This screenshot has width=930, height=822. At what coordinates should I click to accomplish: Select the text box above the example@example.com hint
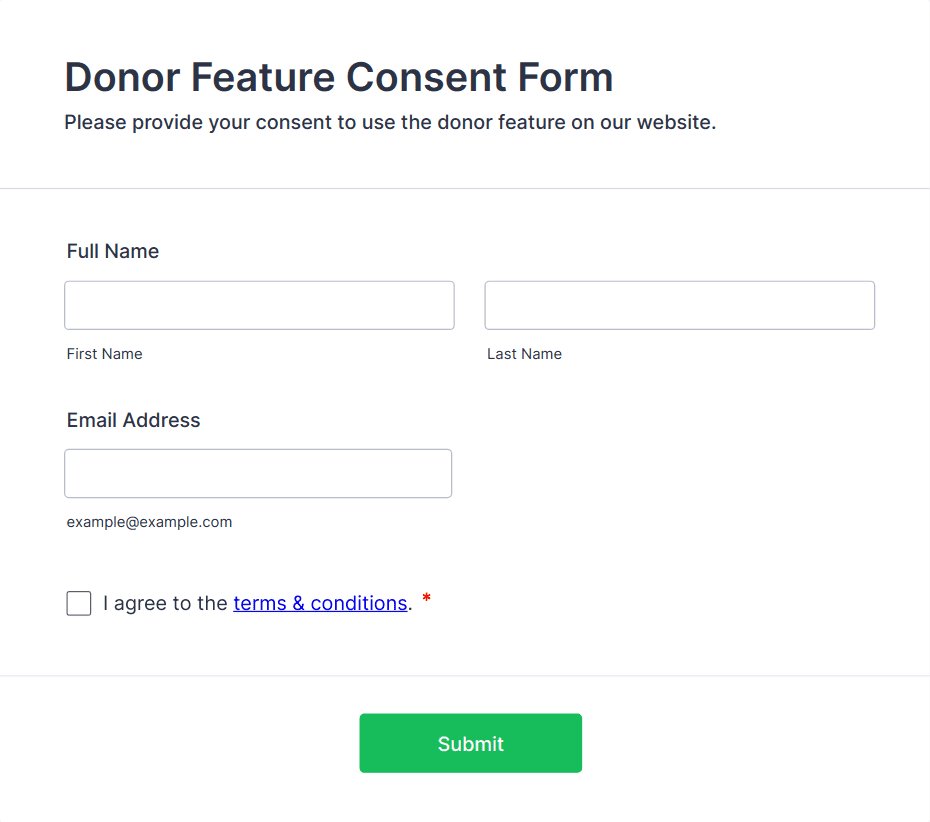click(258, 473)
